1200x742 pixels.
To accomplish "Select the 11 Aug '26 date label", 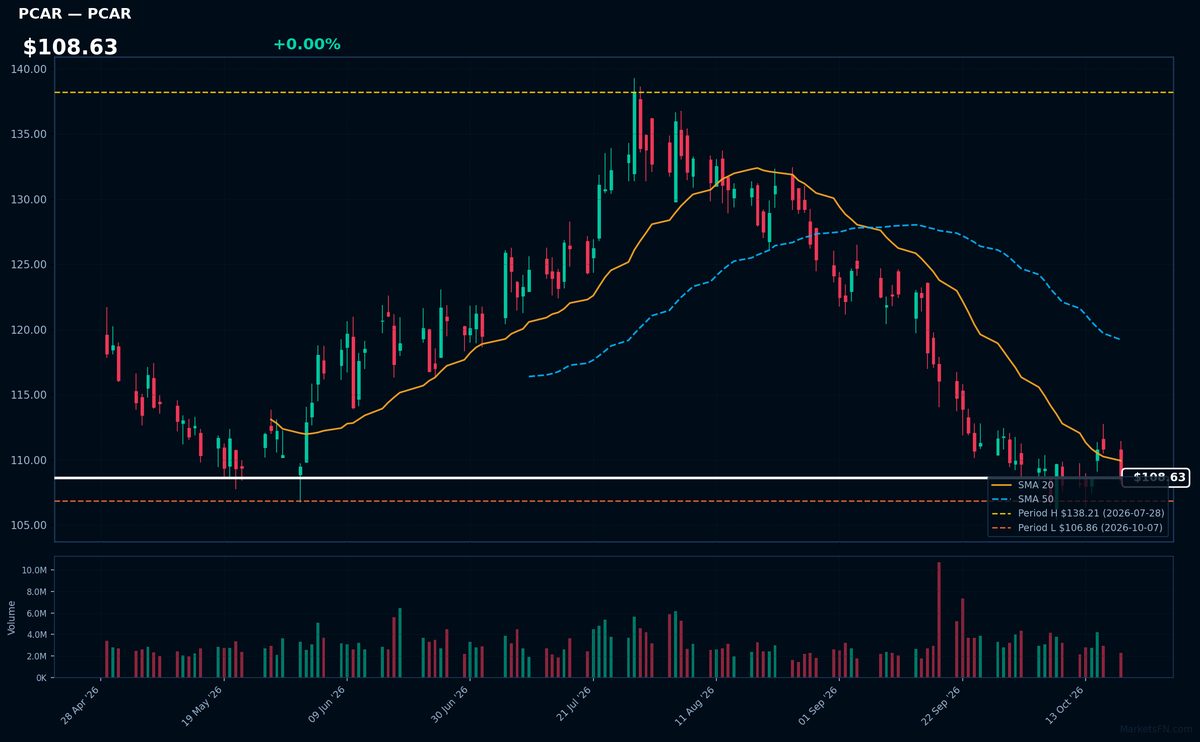I will coord(696,705).
